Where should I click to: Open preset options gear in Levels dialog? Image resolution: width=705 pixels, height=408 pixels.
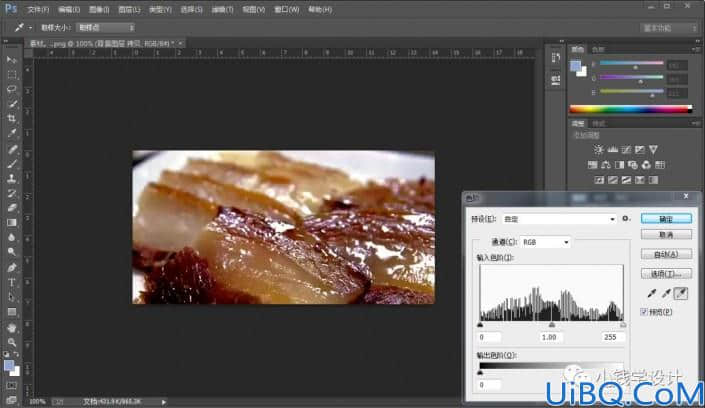click(x=625, y=219)
